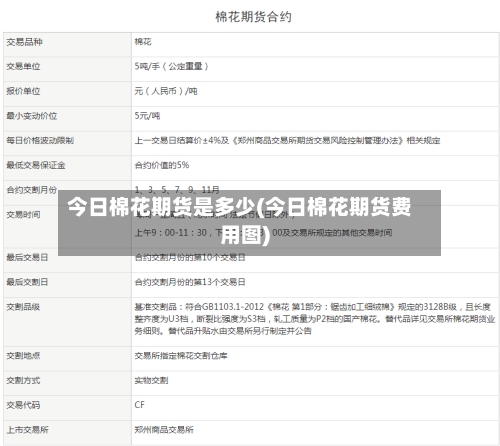Select the 交易单位 label cell
Screen dimensions: 500x446
click(67, 69)
